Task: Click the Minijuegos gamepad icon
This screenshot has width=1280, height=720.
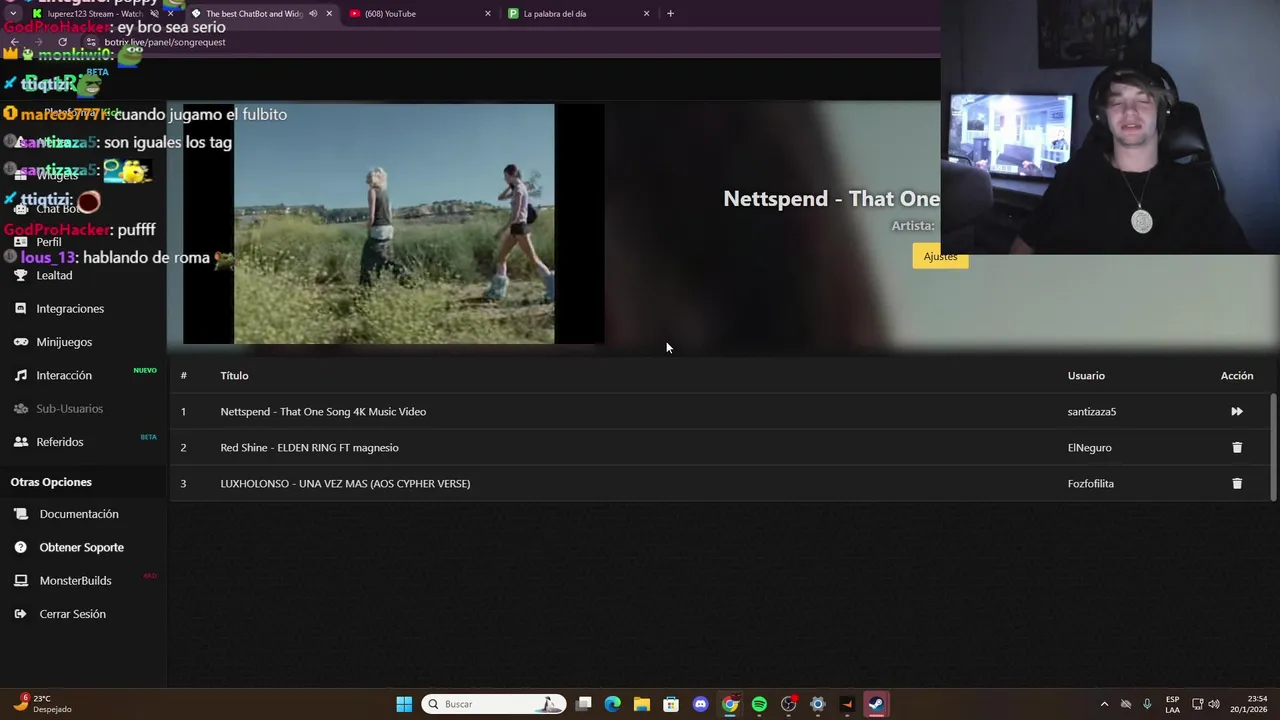Action: click(20, 342)
